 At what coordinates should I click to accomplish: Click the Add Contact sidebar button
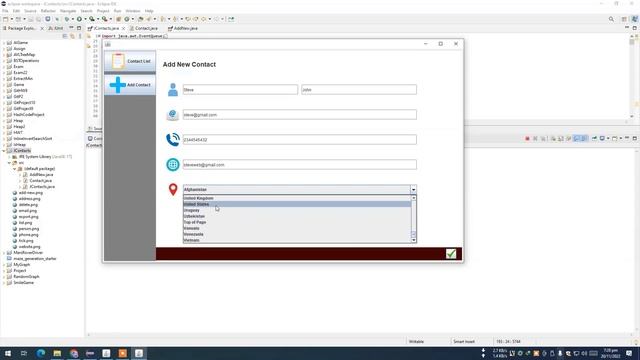(130, 85)
